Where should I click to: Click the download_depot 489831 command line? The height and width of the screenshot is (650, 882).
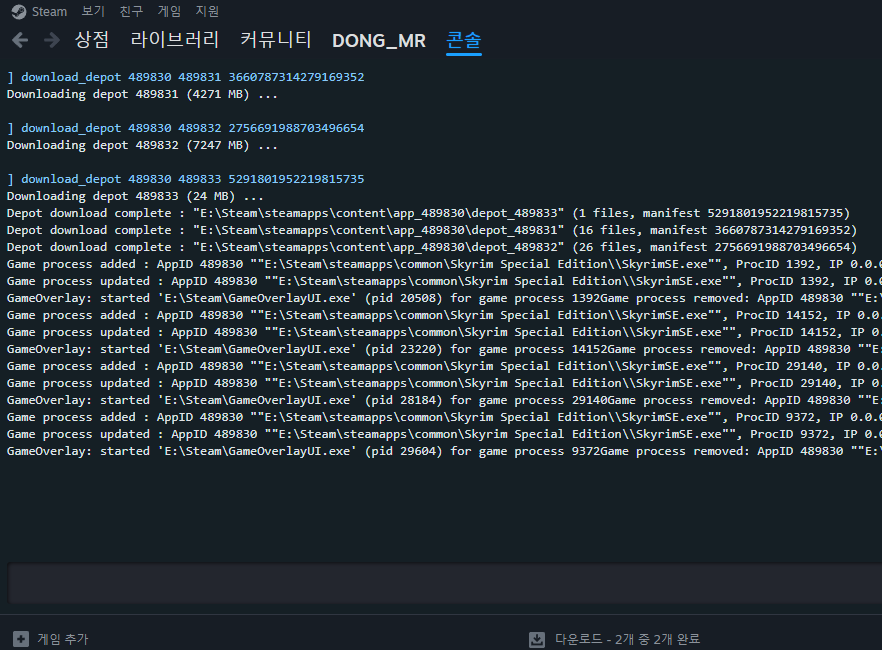(x=186, y=77)
